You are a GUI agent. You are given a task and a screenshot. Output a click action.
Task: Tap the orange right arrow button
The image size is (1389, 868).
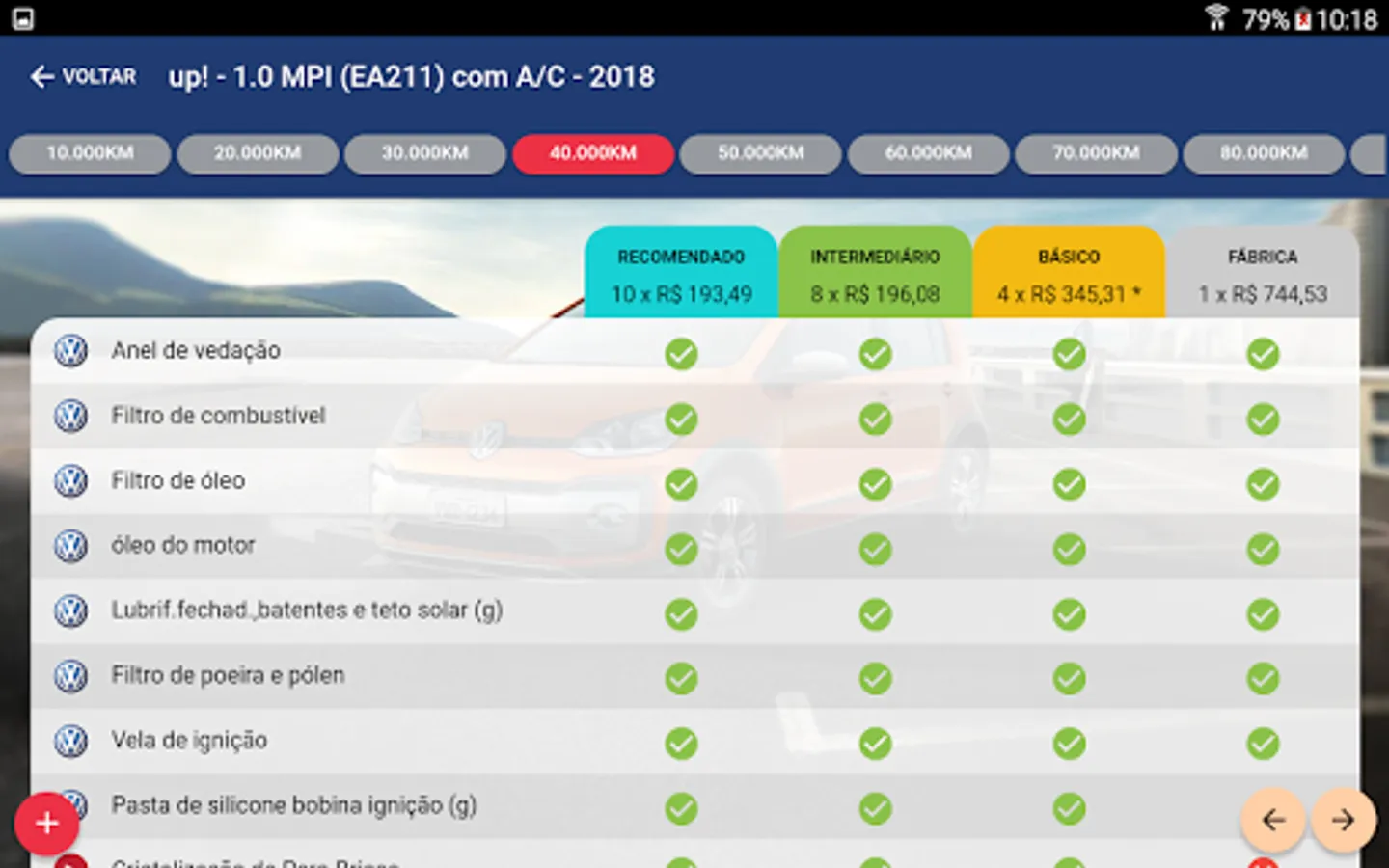[1343, 820]
